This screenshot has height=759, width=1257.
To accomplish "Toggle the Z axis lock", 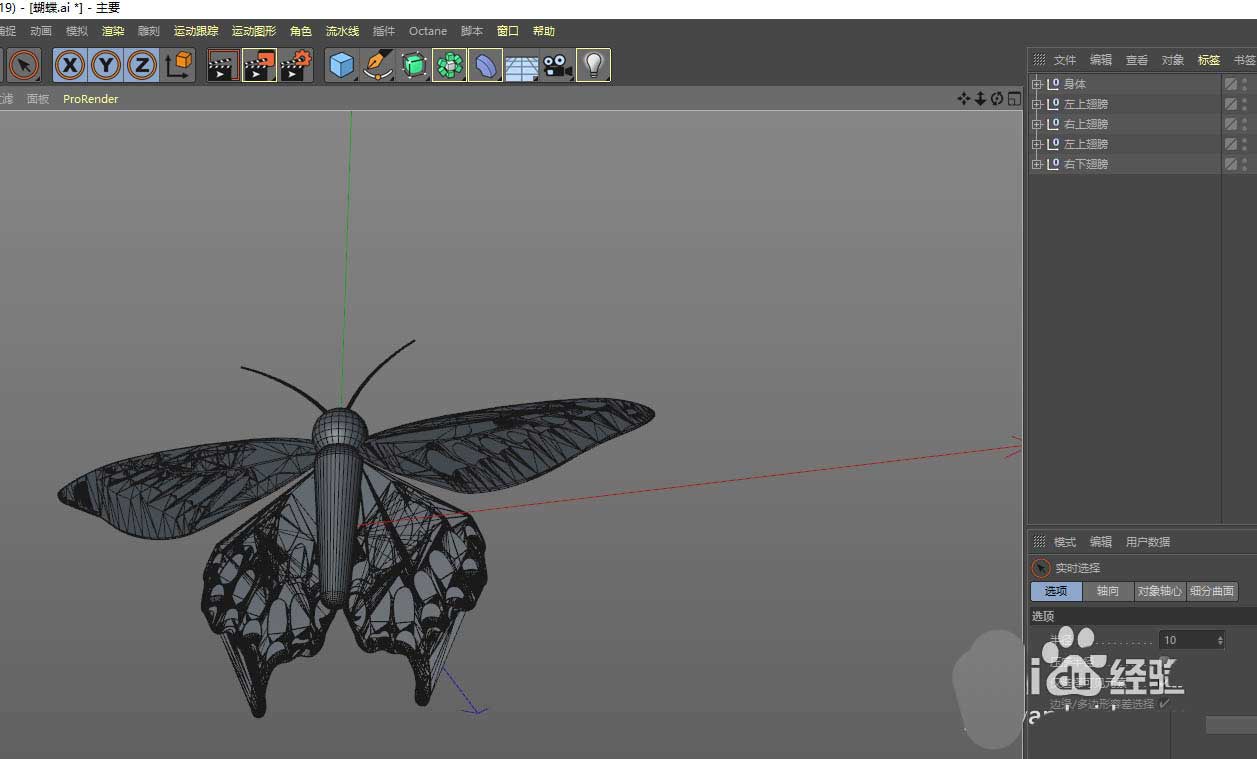I will 142,66.
